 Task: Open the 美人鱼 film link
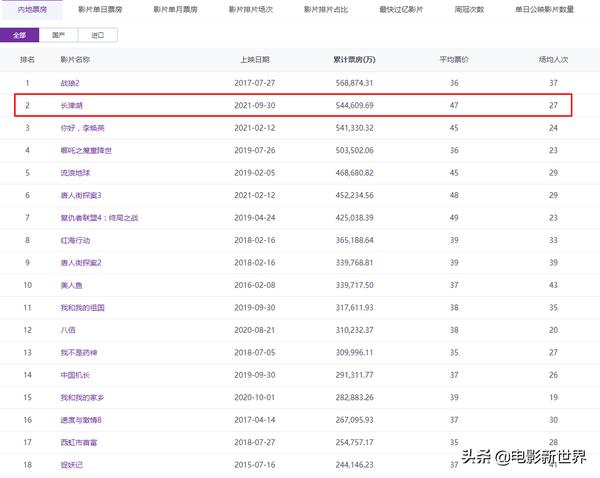point(72,285)
